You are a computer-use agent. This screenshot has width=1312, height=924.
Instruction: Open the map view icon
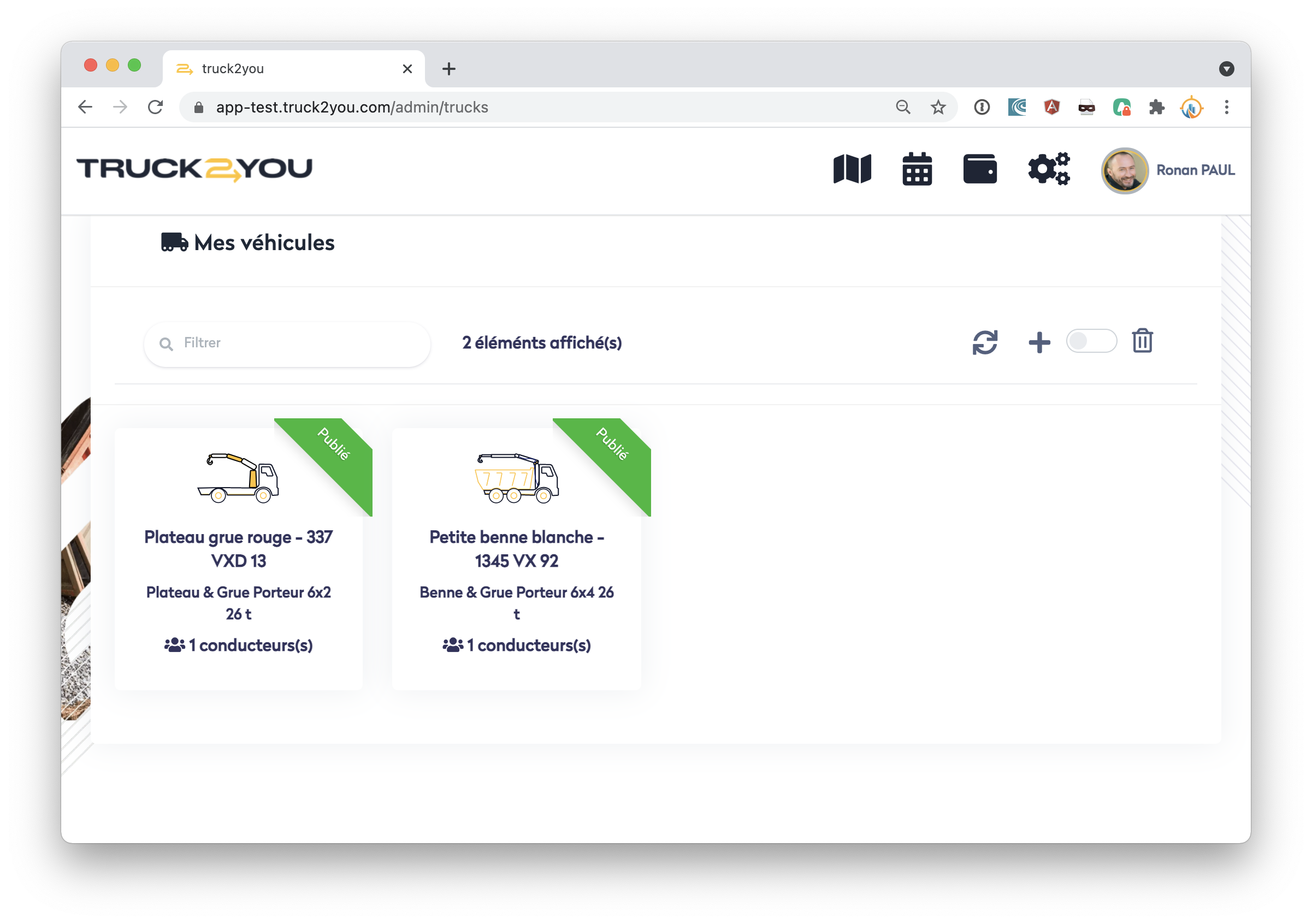(852, 169)
